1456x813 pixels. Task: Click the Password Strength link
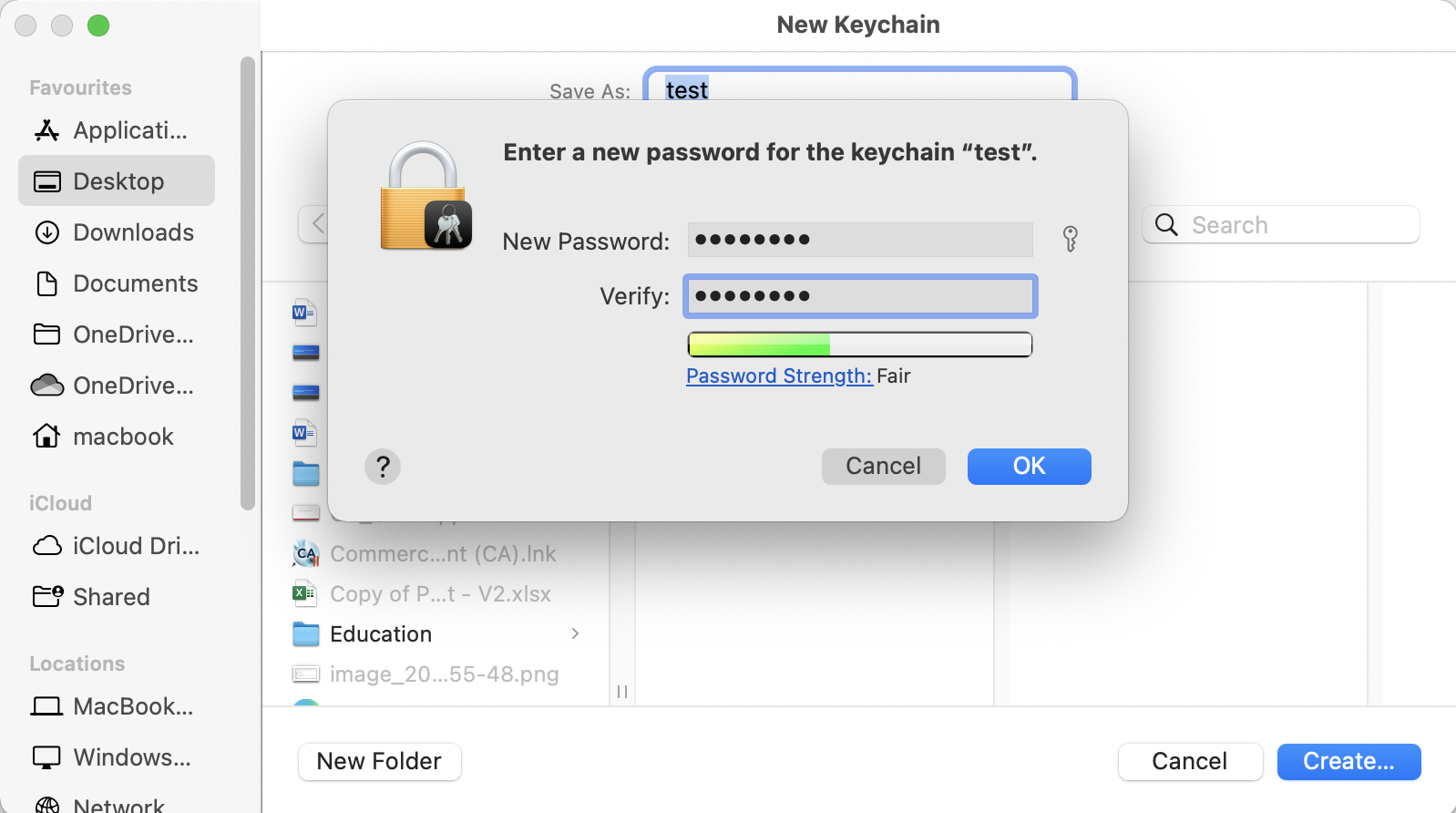point(778,376)
